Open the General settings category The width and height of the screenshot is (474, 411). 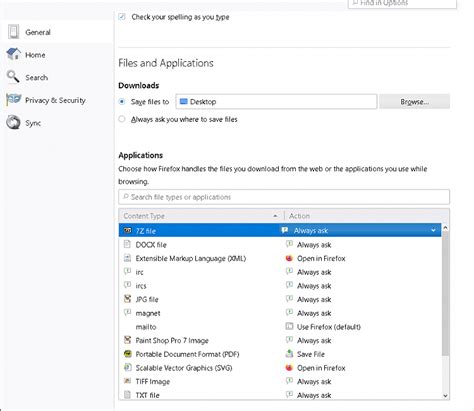pyautogui.click(x=57, y=32)
